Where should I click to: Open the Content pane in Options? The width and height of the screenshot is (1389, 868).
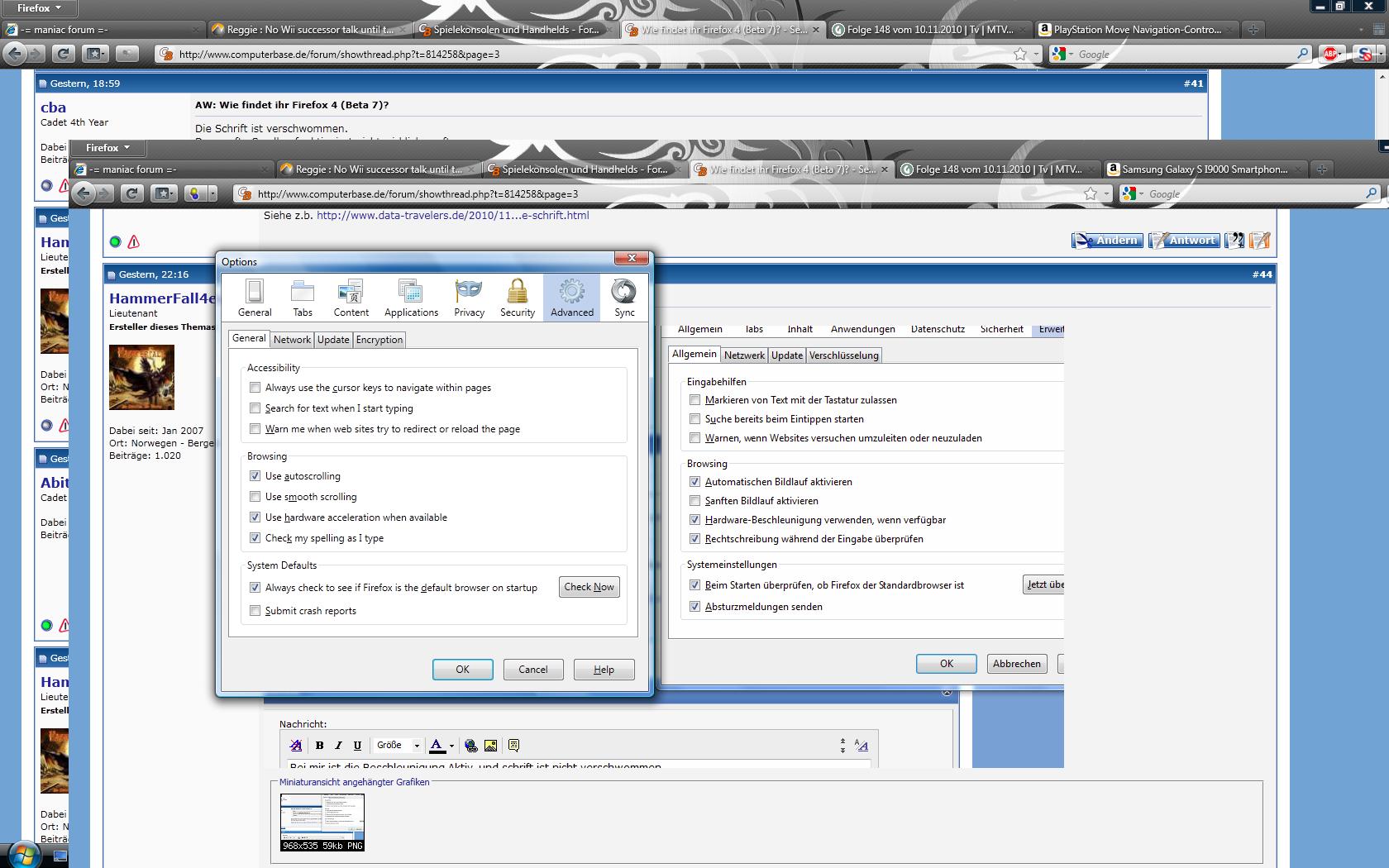click(x=351, y=298)
